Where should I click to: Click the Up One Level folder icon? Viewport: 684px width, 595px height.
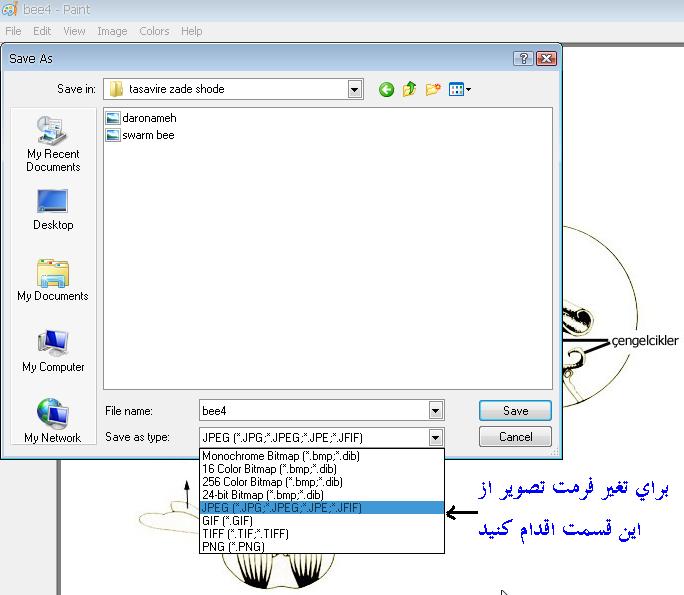point(409,90)
